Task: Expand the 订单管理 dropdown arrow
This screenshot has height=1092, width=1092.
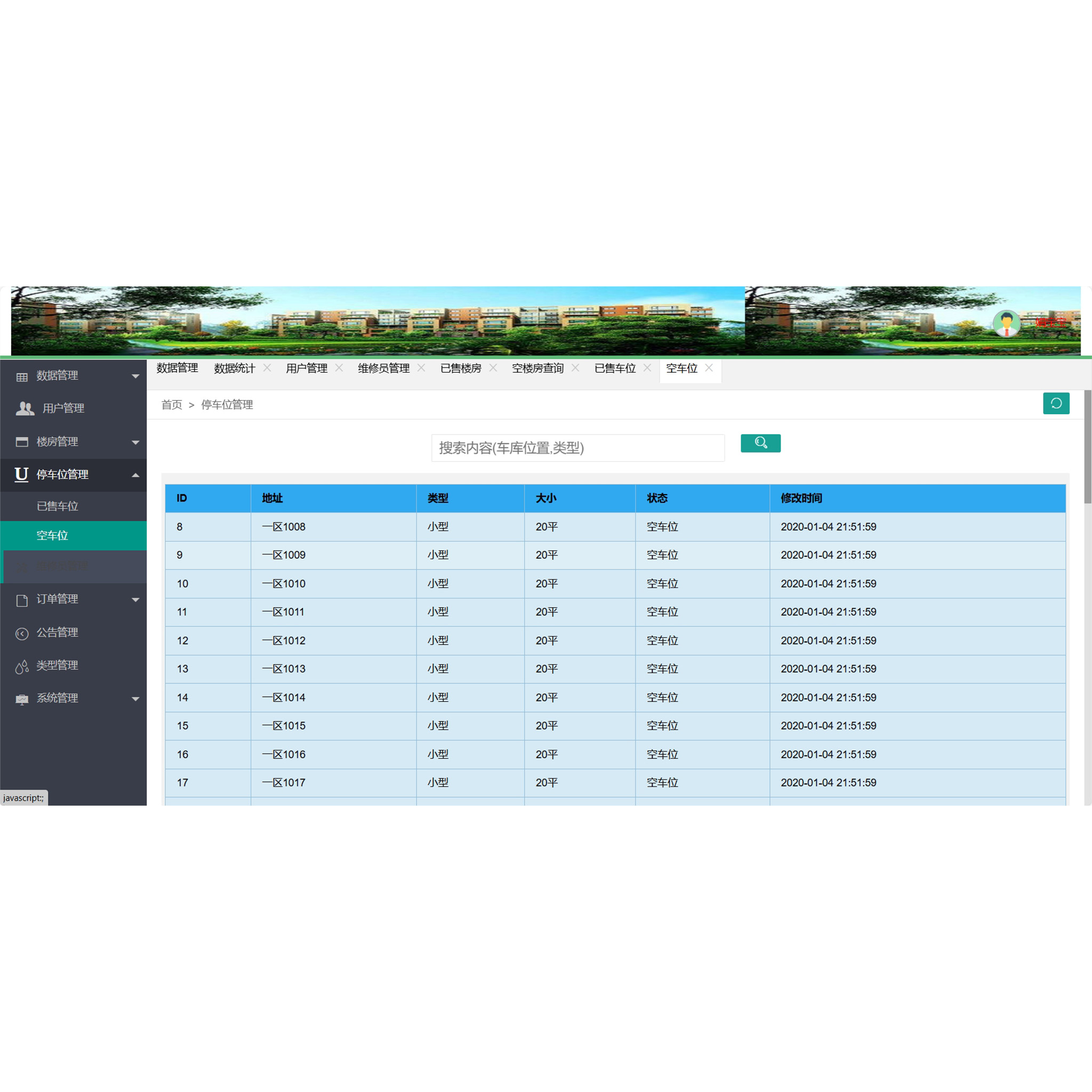Action: click(135, 600)
